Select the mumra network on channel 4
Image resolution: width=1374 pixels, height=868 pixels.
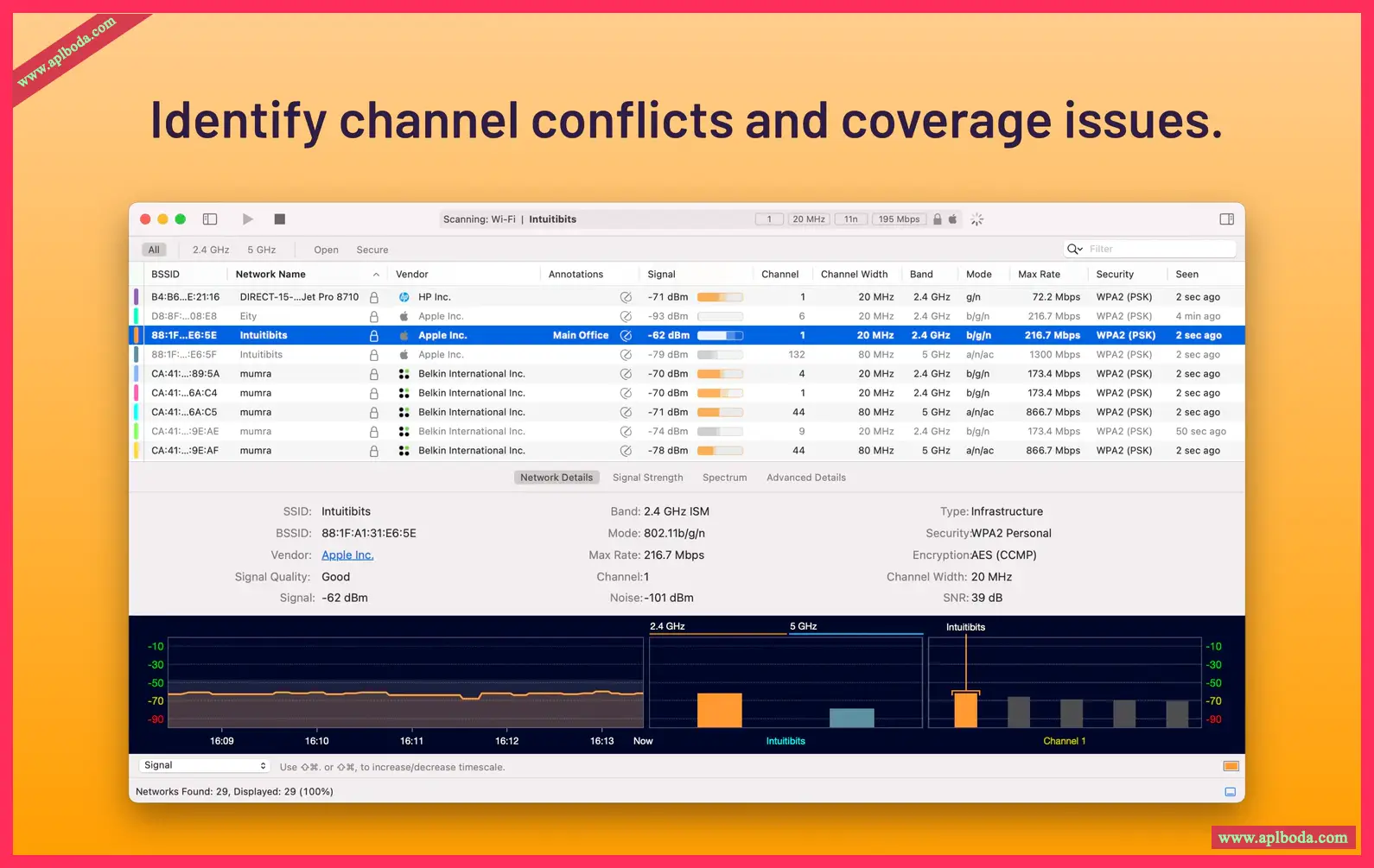[689, 374]
